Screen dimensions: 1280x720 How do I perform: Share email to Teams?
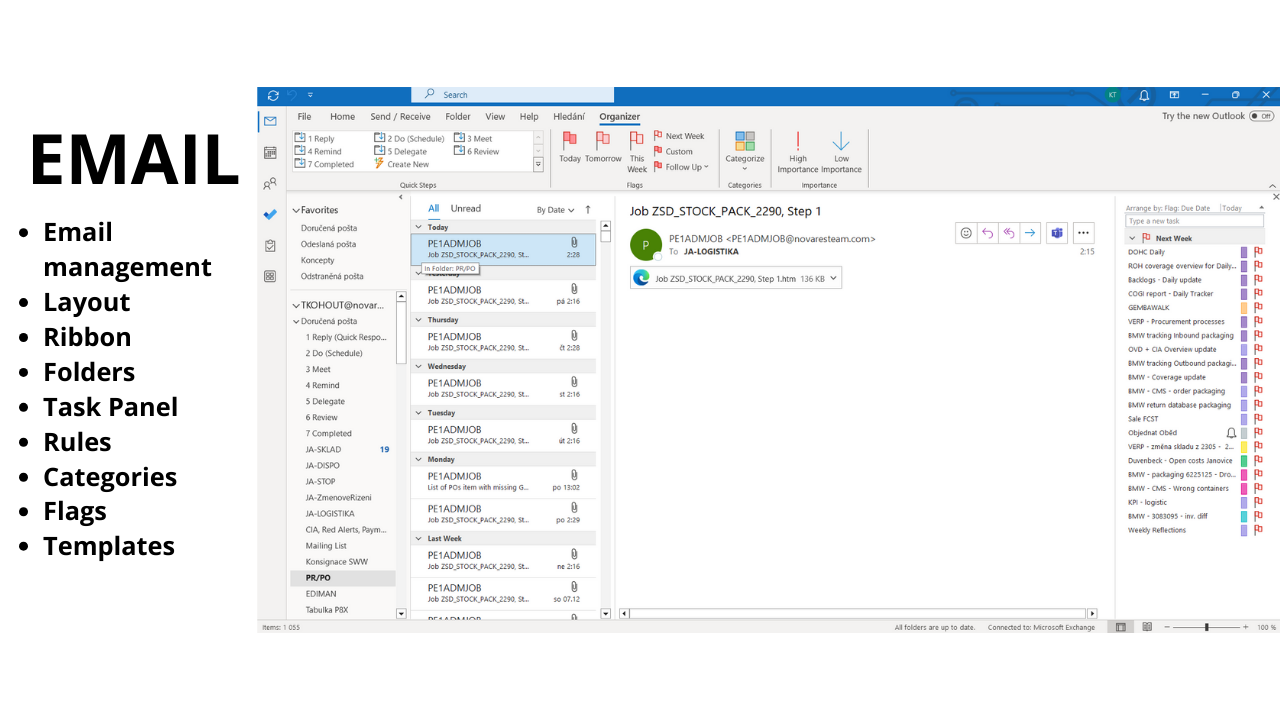(x=1056, y=233)
